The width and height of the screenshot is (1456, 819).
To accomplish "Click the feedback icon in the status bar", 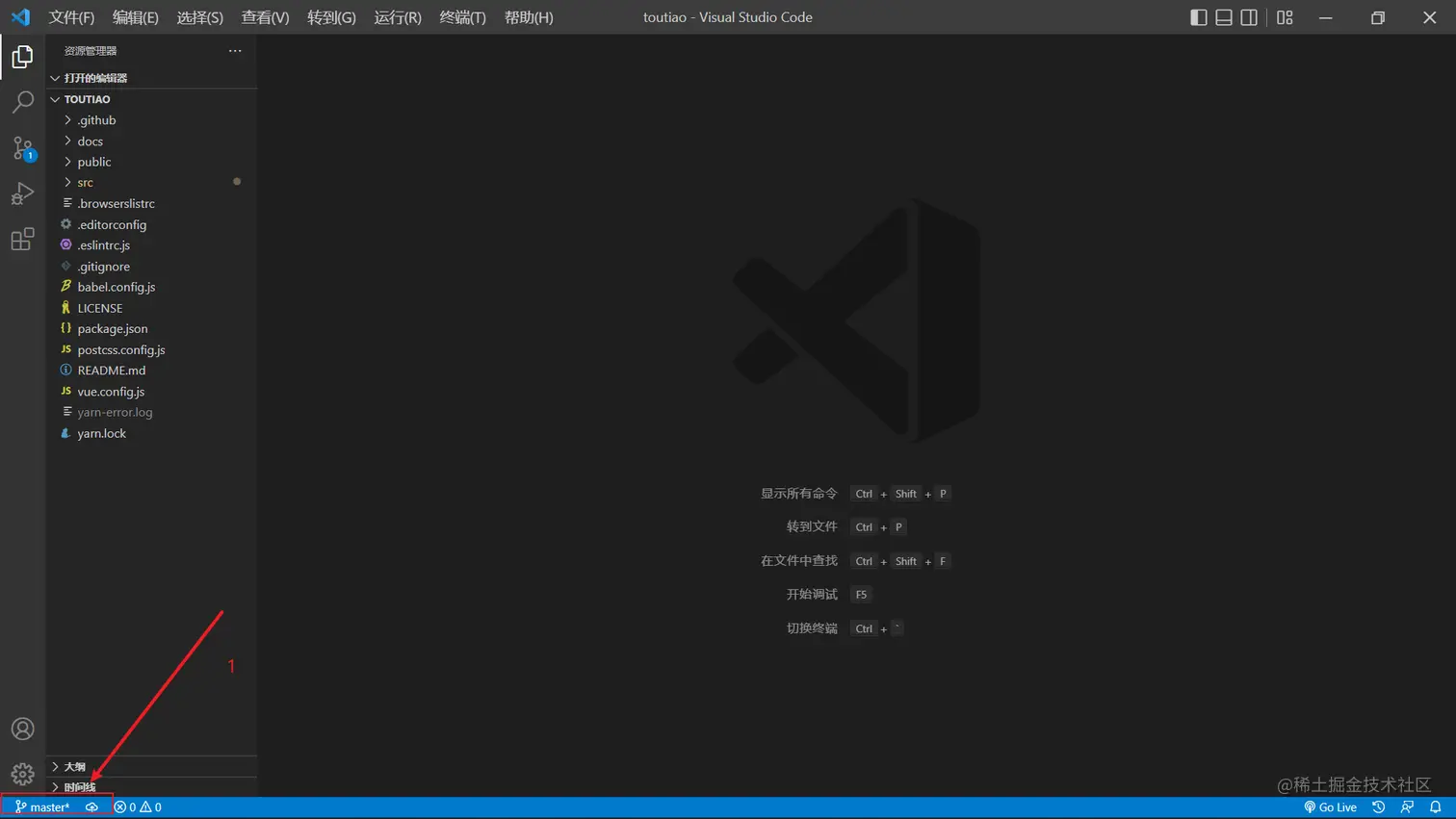I will click(x=1407, y=807).
